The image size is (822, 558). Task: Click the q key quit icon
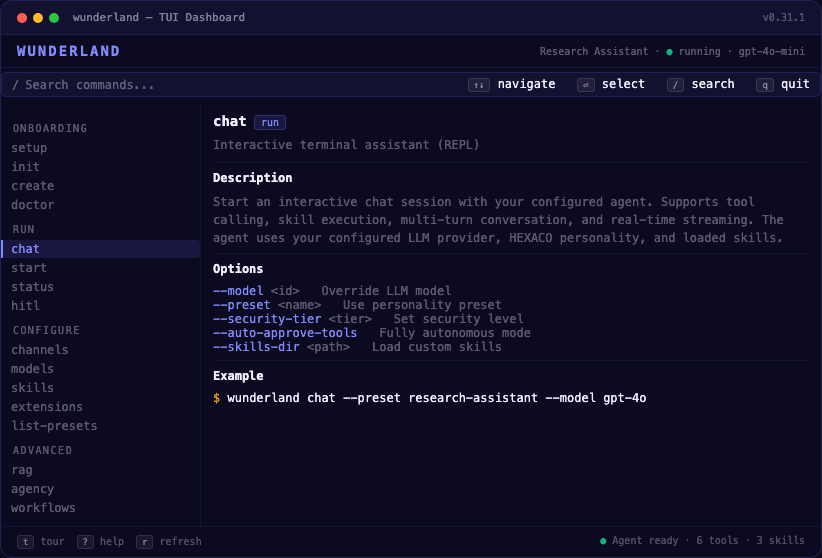pos(765,85)
